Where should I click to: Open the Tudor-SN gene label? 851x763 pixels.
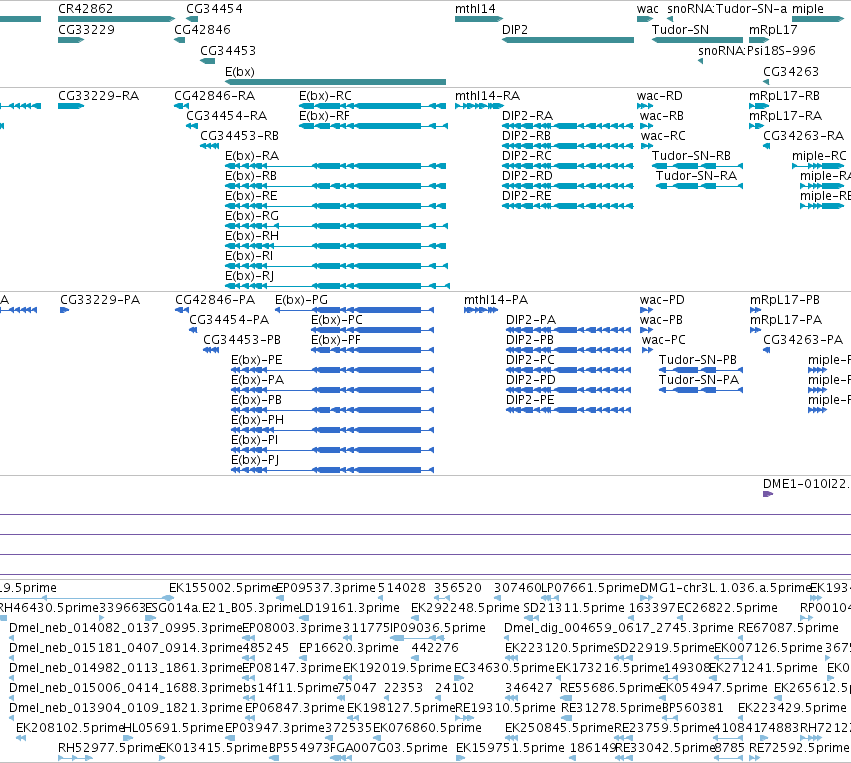(x=680, y=30)
